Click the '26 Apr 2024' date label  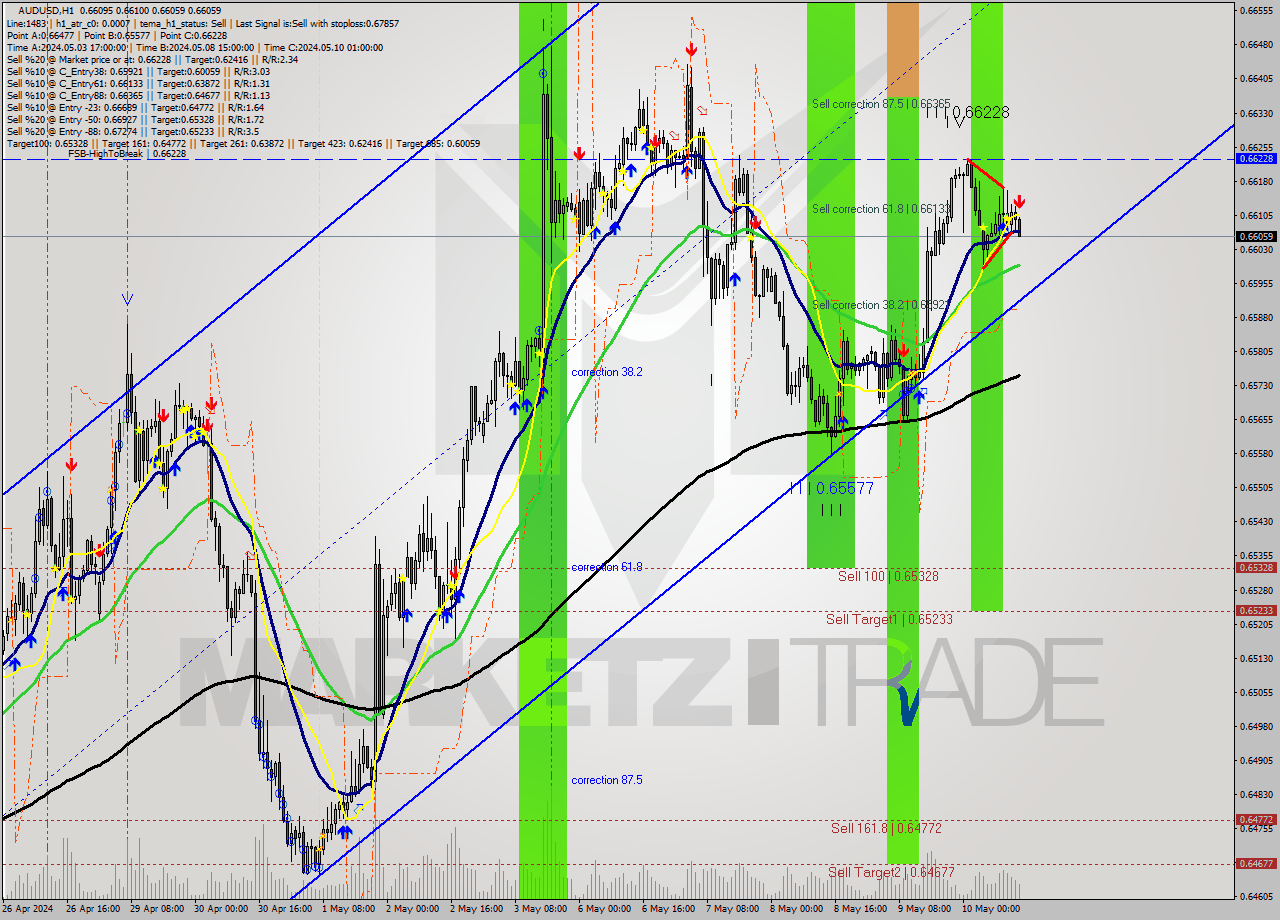tap(28, 909)
